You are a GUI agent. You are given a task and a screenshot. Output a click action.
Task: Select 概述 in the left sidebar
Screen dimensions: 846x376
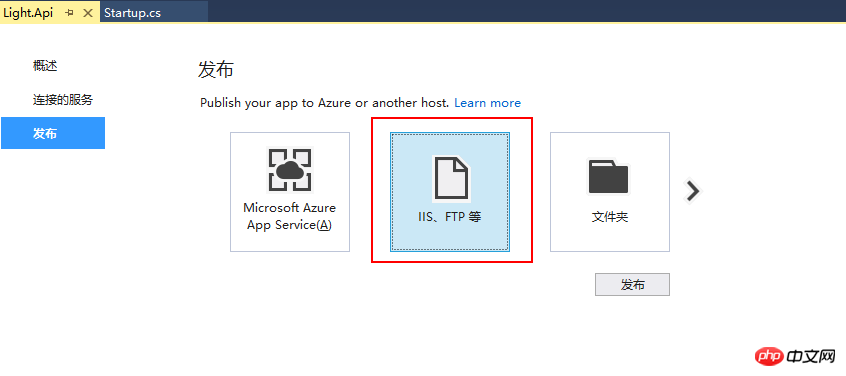pyautogui.click(x=45, y=66)
